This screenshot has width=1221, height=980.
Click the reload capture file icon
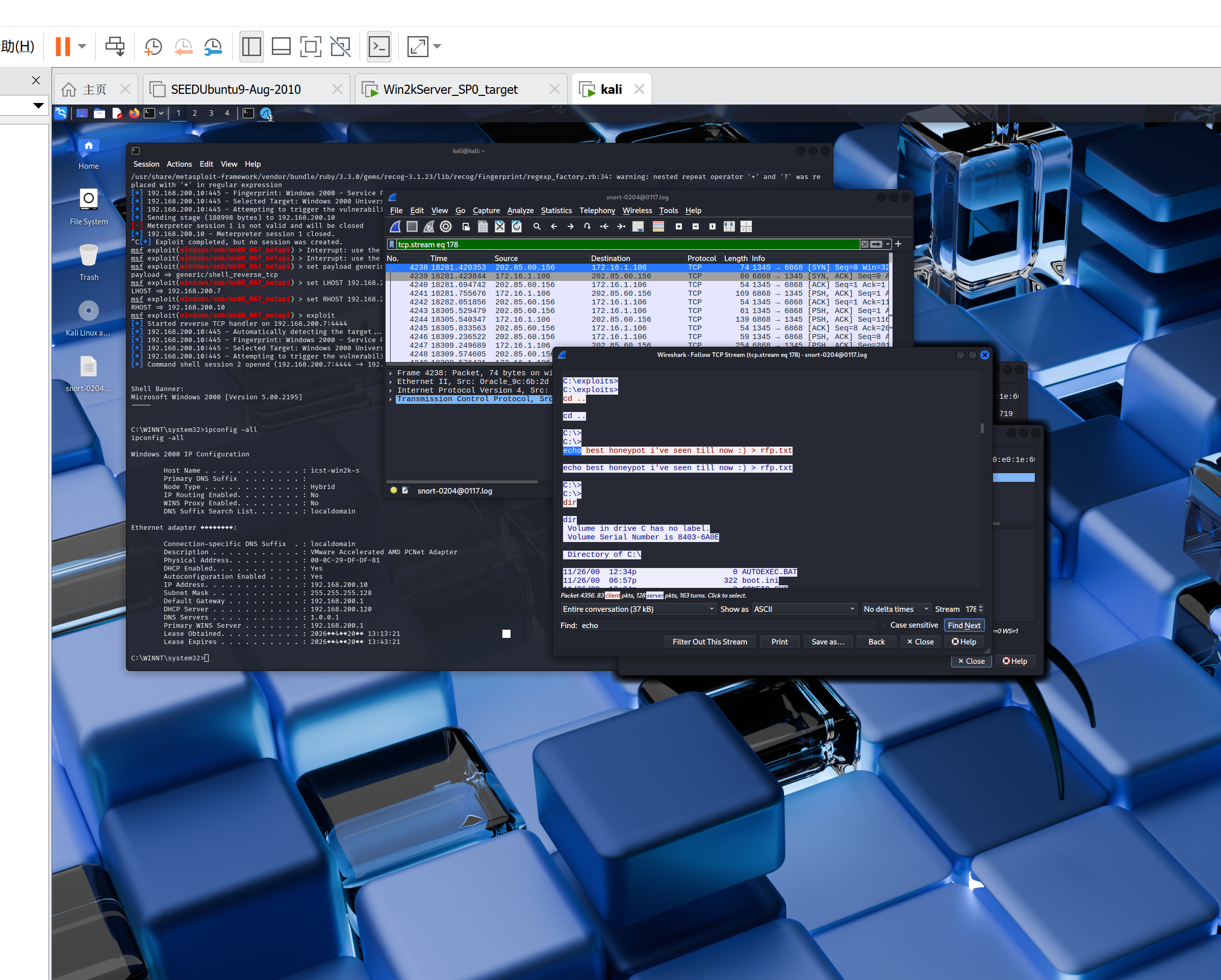(517, 226)
